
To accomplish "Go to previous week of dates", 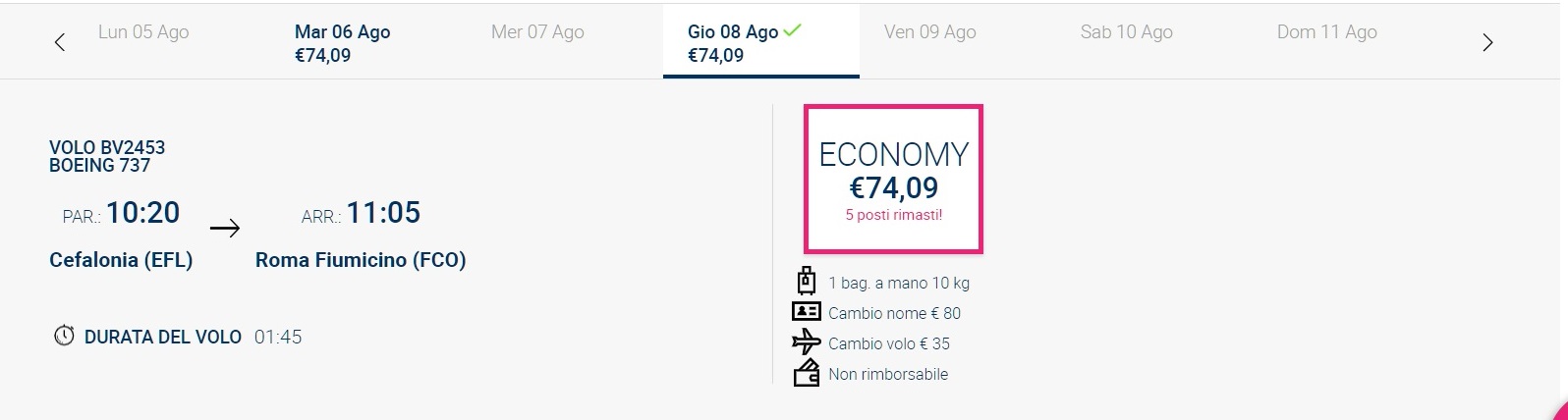I will (x=60, y=42).
